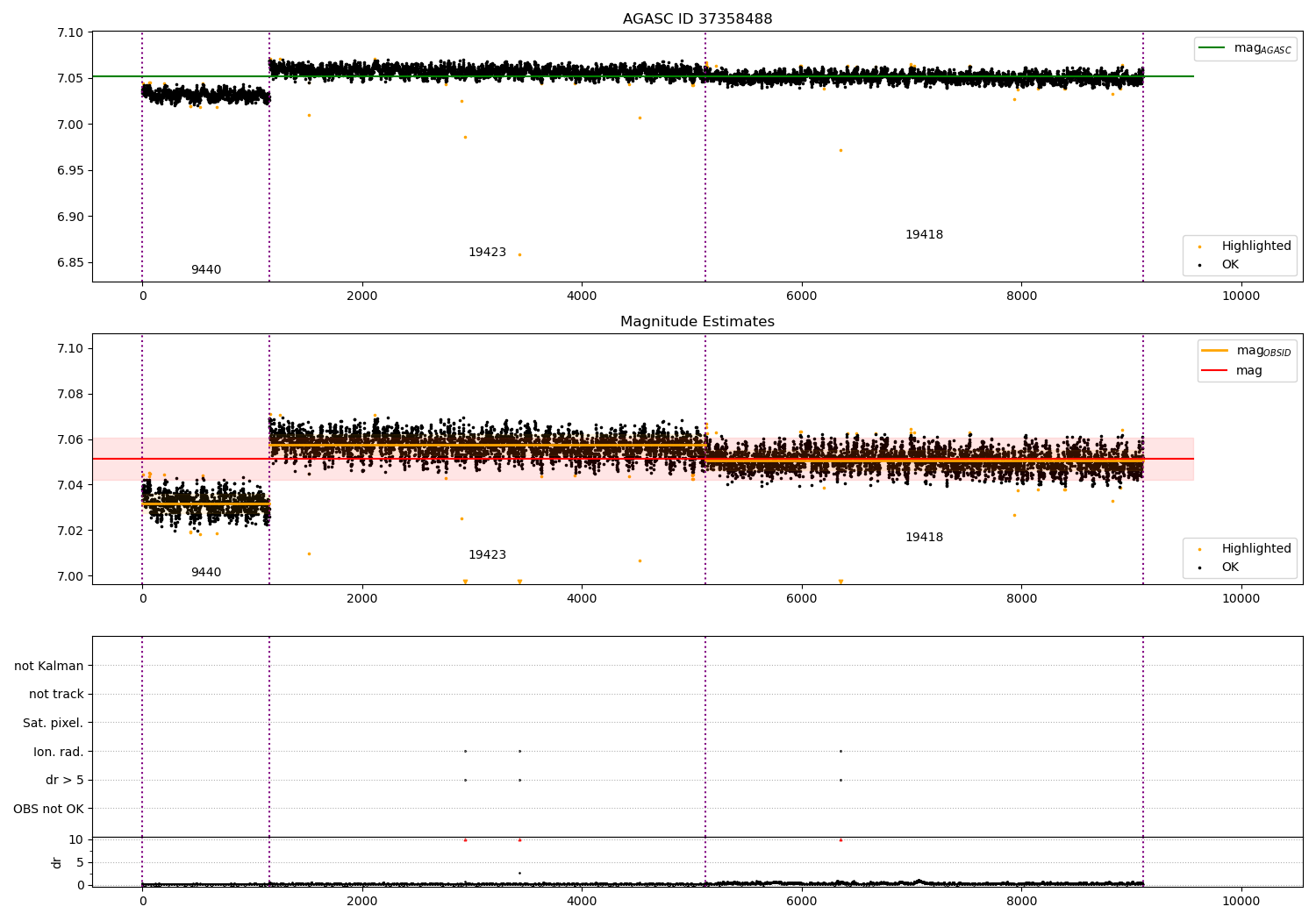Click the rightmost point in the dr > 5 row

click(840, 780)
